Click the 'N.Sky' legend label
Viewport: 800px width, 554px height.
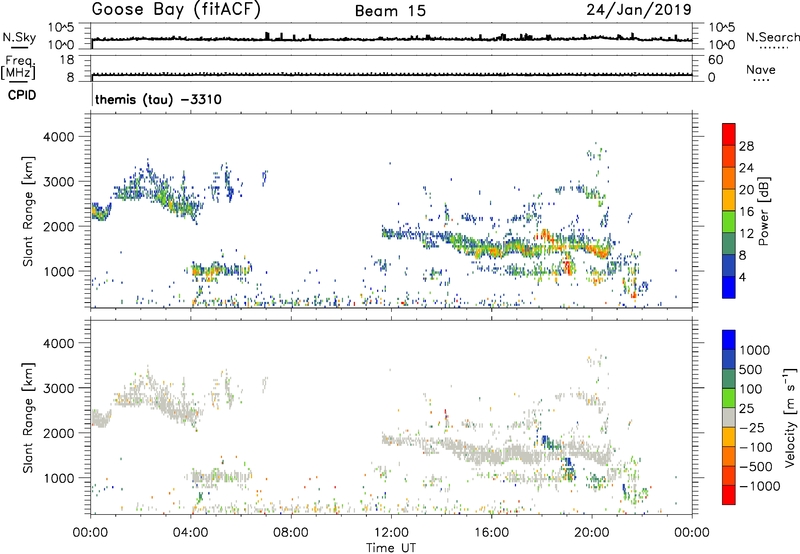point(19,38)
